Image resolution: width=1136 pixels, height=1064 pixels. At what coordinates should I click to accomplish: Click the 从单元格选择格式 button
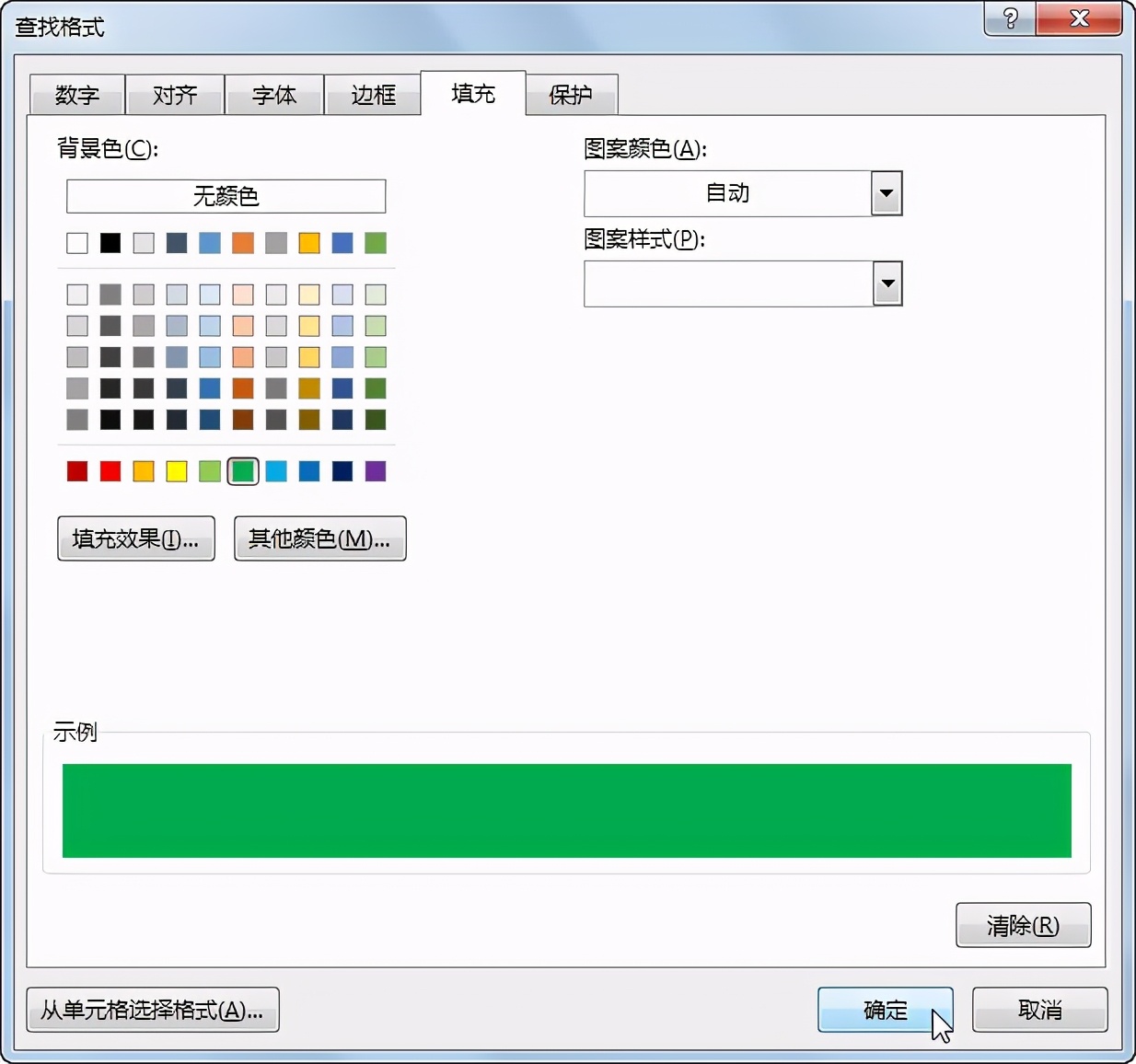153,1010
